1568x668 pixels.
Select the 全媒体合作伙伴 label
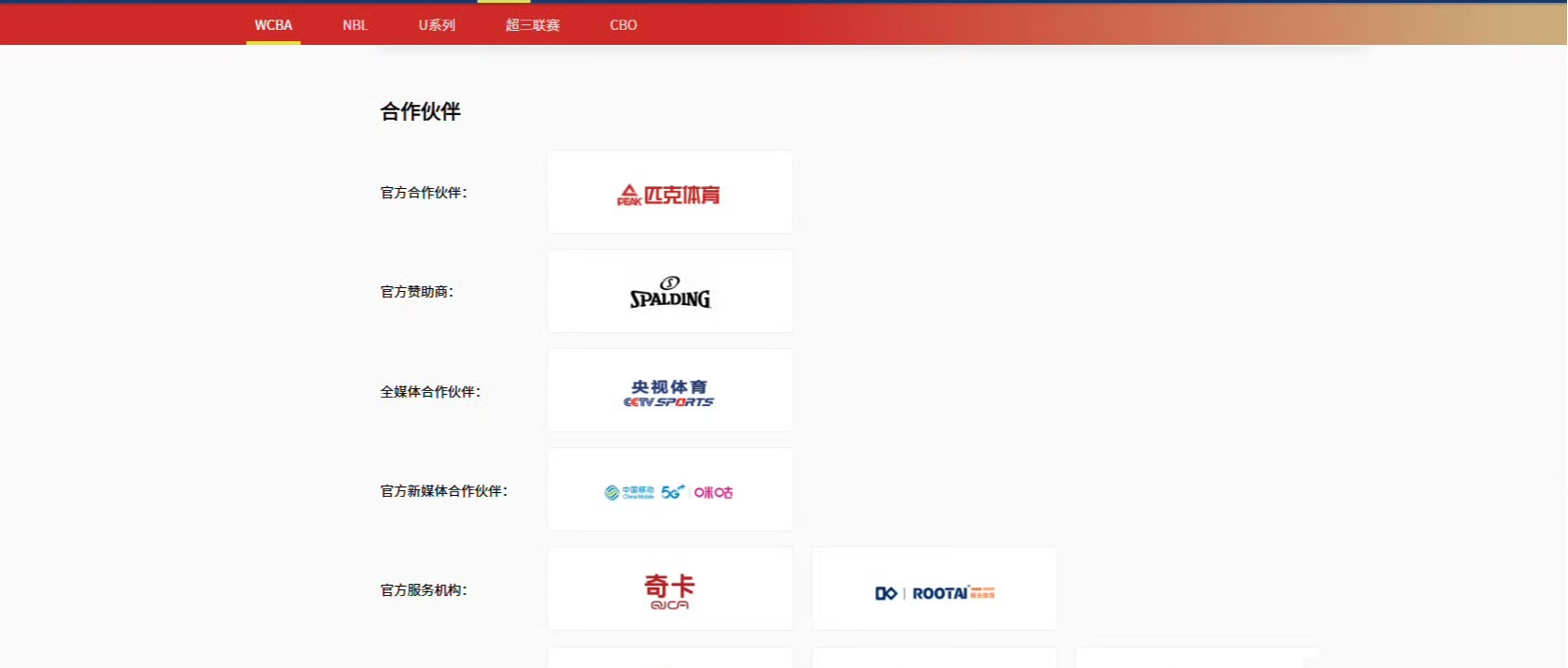pyautogui.click(x=430, y=392)
